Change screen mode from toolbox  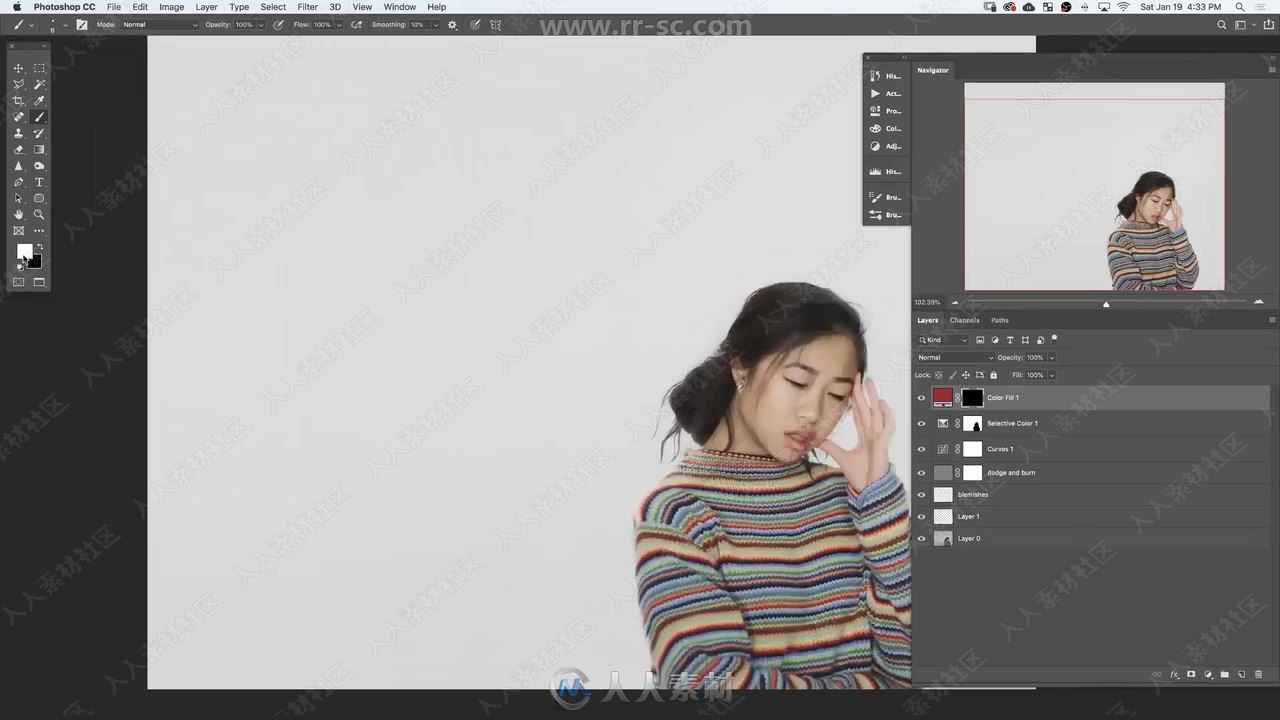(x=39, y=282)
